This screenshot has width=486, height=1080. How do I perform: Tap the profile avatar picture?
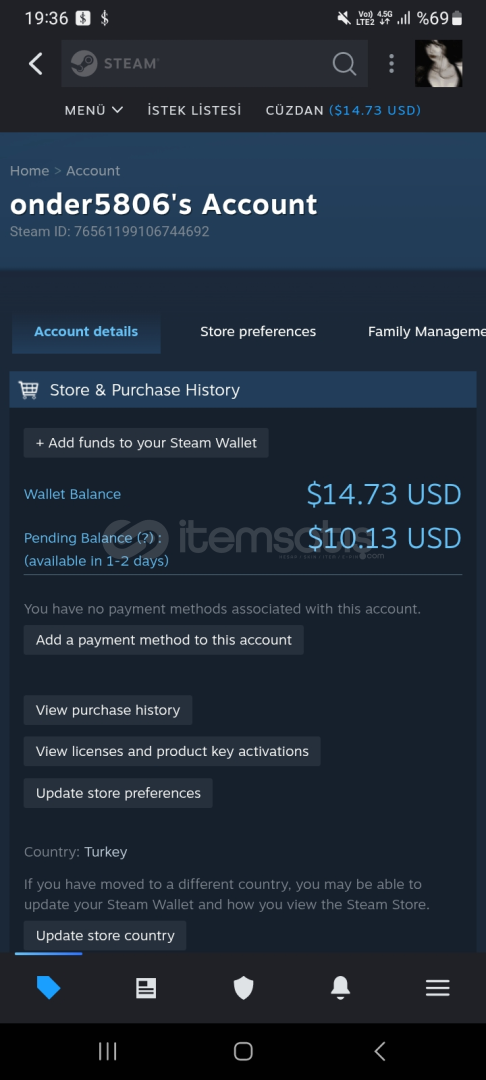pos(439,63)
